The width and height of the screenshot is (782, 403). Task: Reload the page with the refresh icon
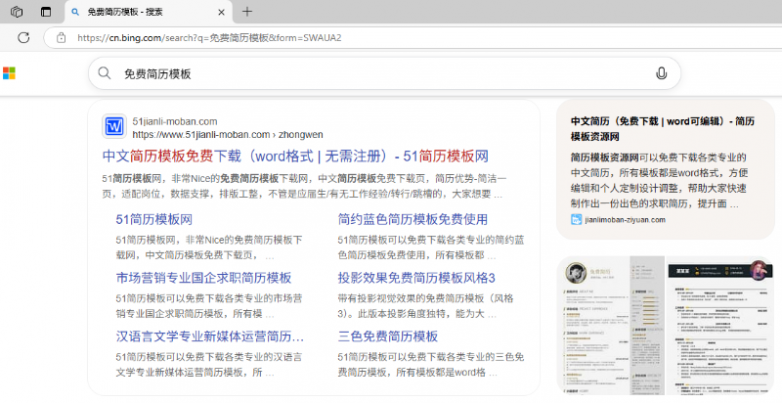point(23,37)
